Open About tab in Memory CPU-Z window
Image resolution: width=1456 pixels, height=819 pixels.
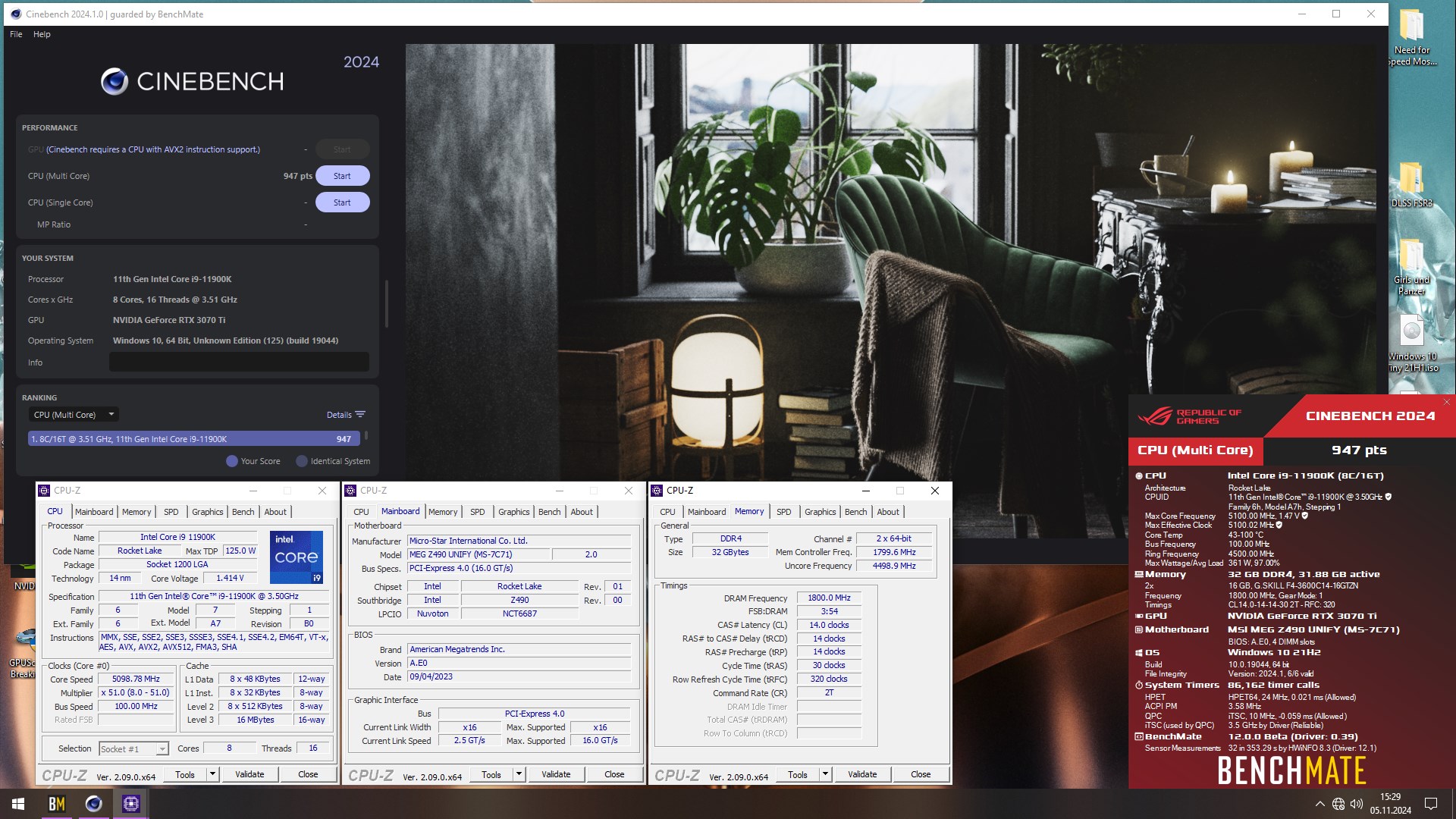pyautogui.click(x=888, y=512)
